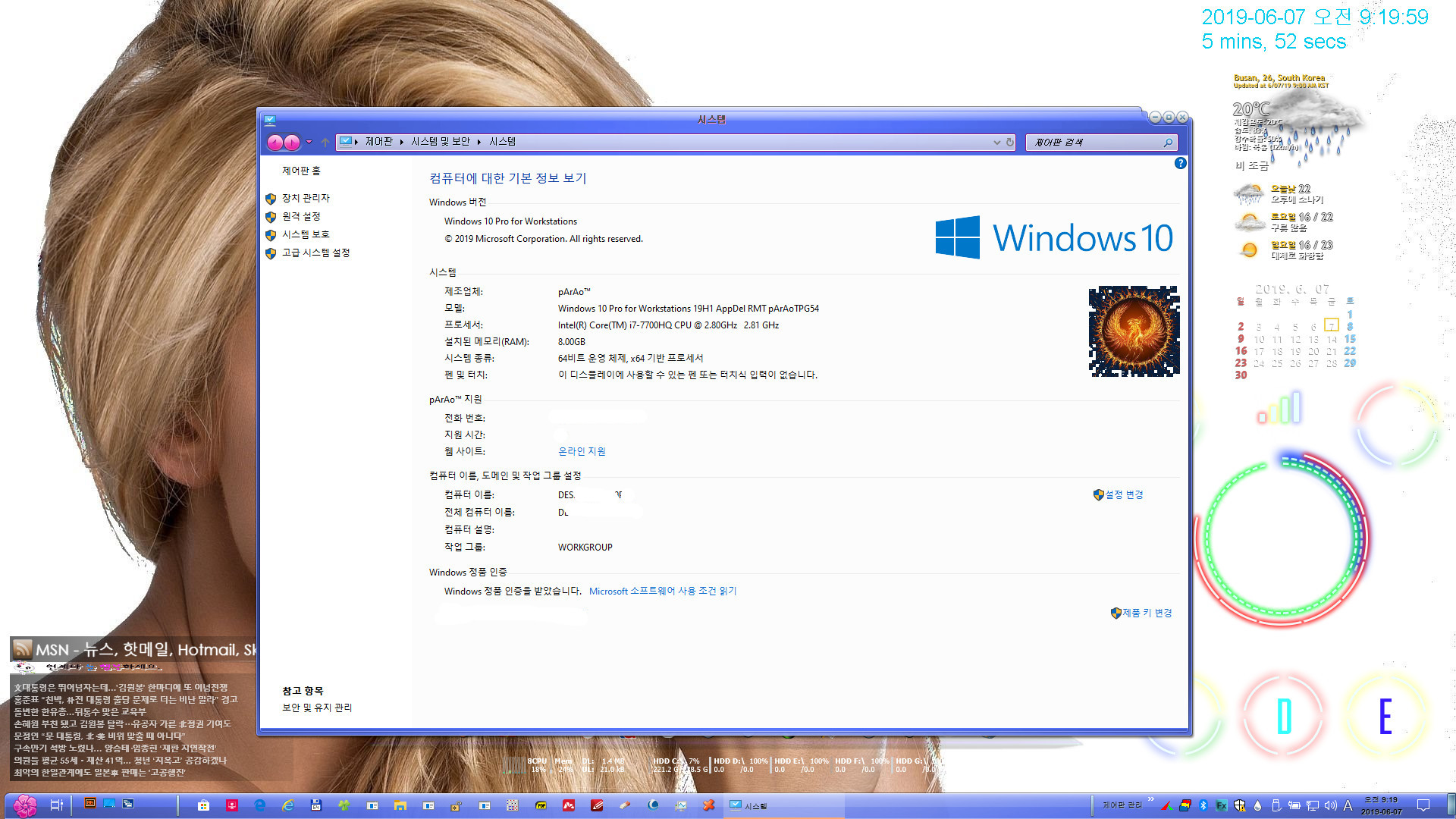Image resolution: width=1456 pixels, height=819 pixels.
Task: Launch Microsoft Edge from the taskbar
Action: point(260,805)
